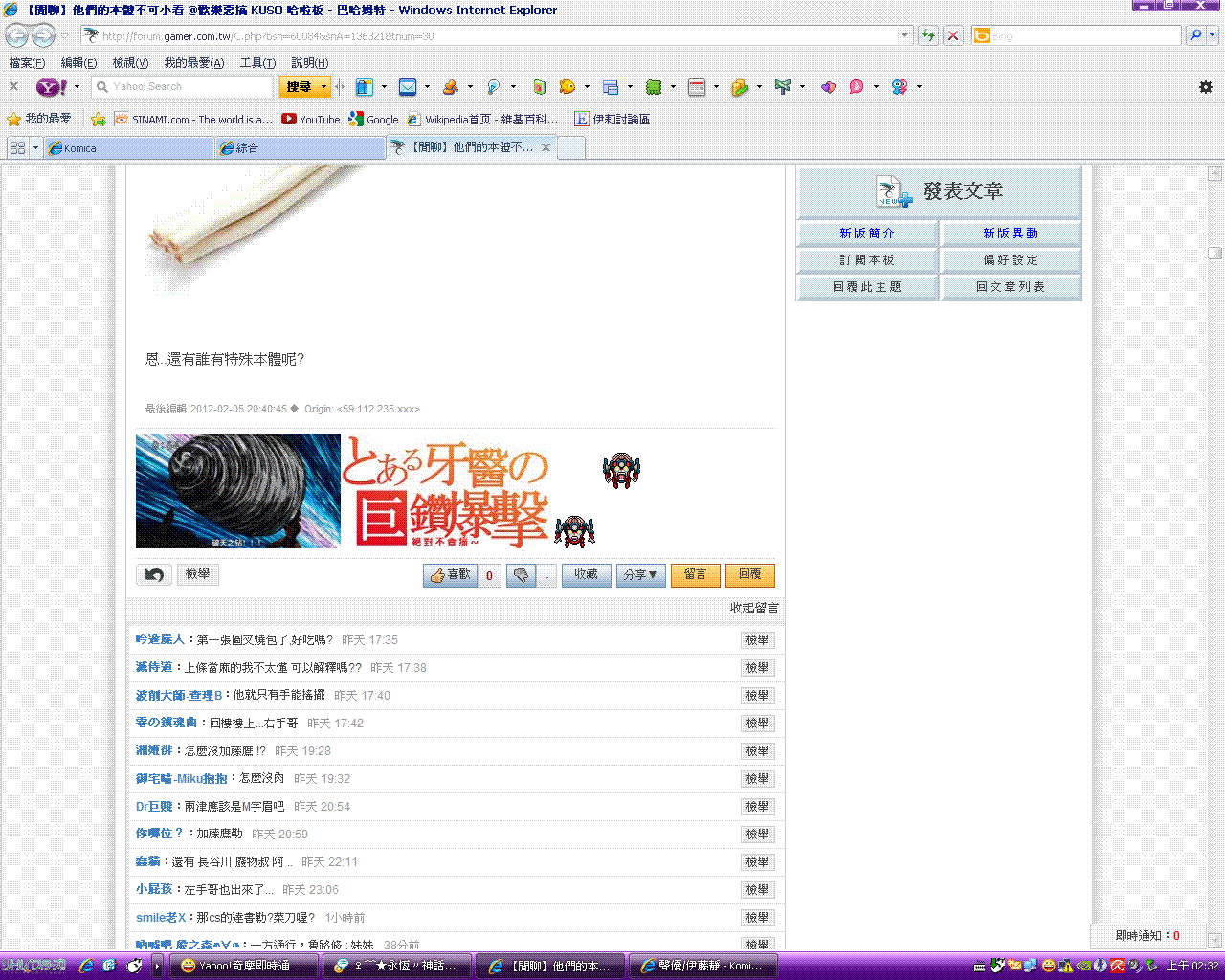Click the thumbs-up 喜歡 like button

[450, 575]
